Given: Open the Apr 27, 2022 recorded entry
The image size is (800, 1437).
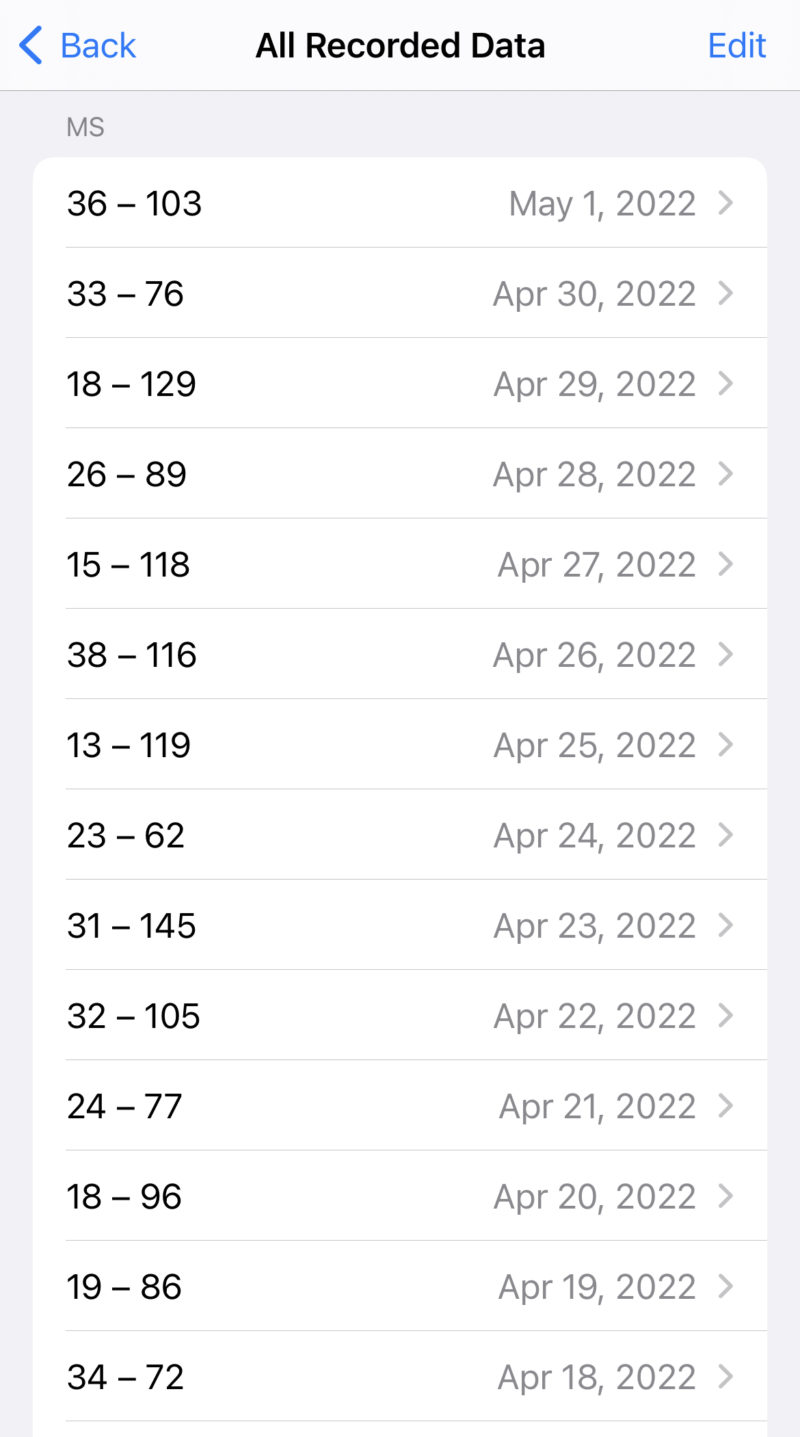Looking at the screenshot, I should pyautogui.click(x=400, y=564).
